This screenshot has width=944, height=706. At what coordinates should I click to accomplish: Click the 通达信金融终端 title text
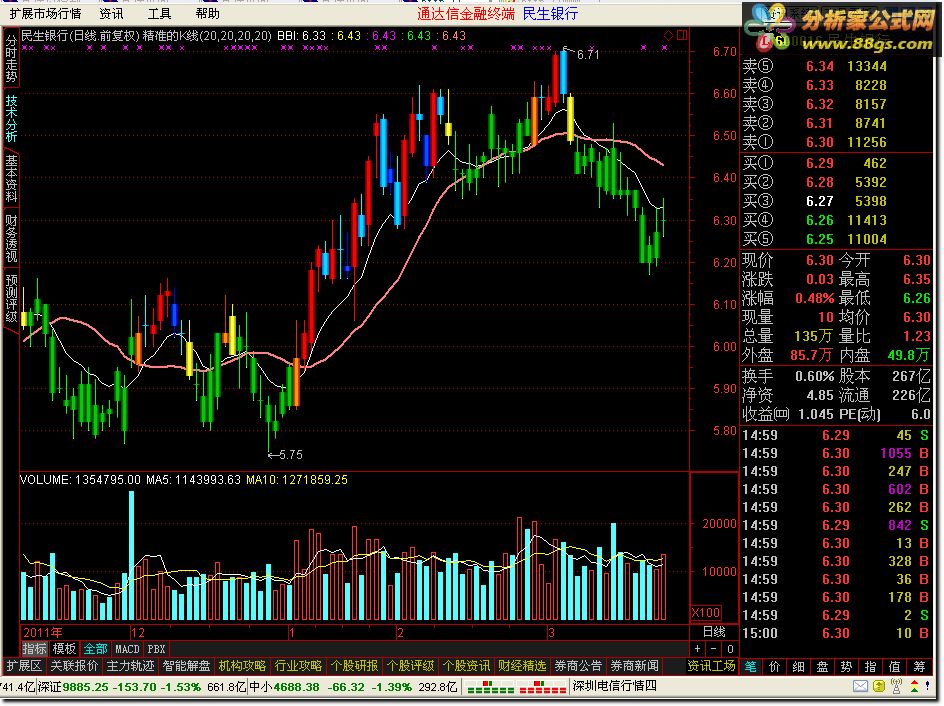tap(466, 13)
